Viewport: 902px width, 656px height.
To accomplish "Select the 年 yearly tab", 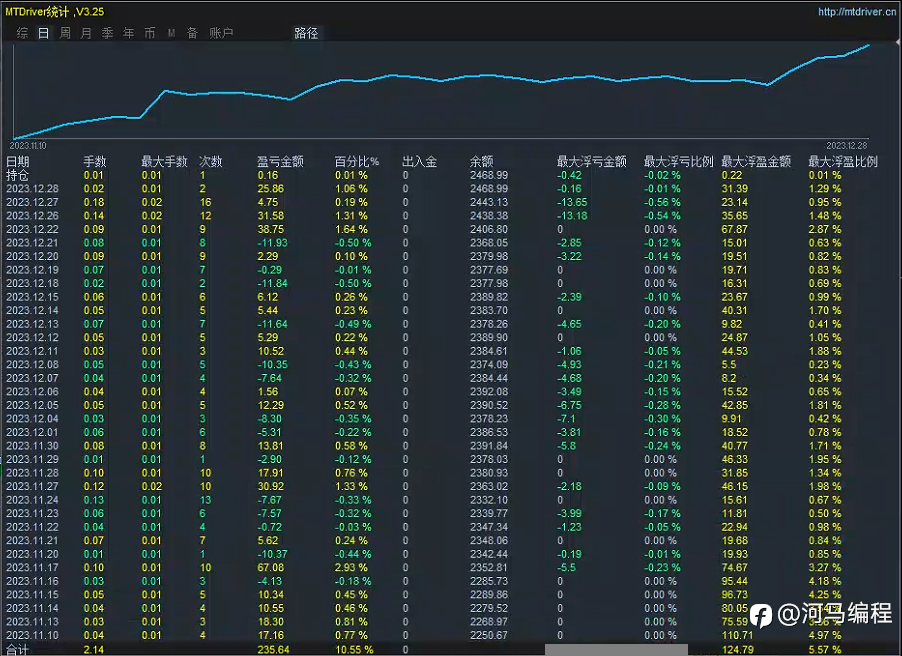I will point(128,33).
